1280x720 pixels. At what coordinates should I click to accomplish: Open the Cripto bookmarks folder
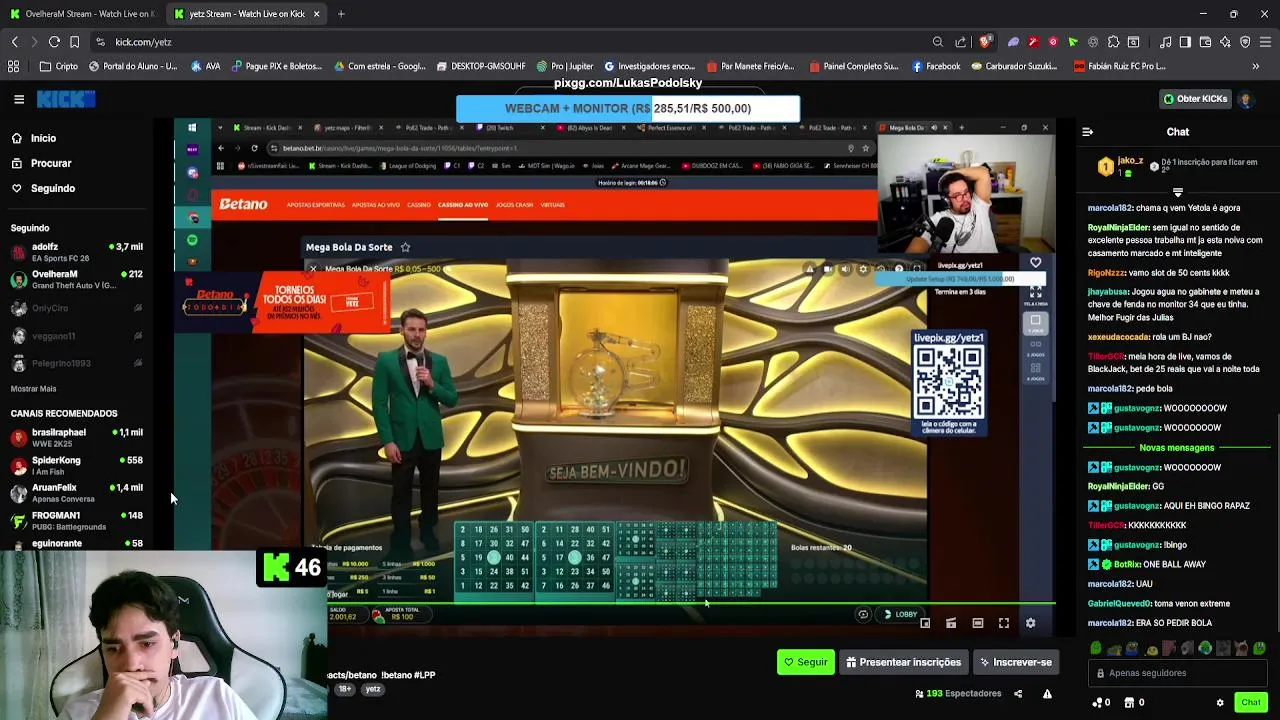tap(58, 66)
